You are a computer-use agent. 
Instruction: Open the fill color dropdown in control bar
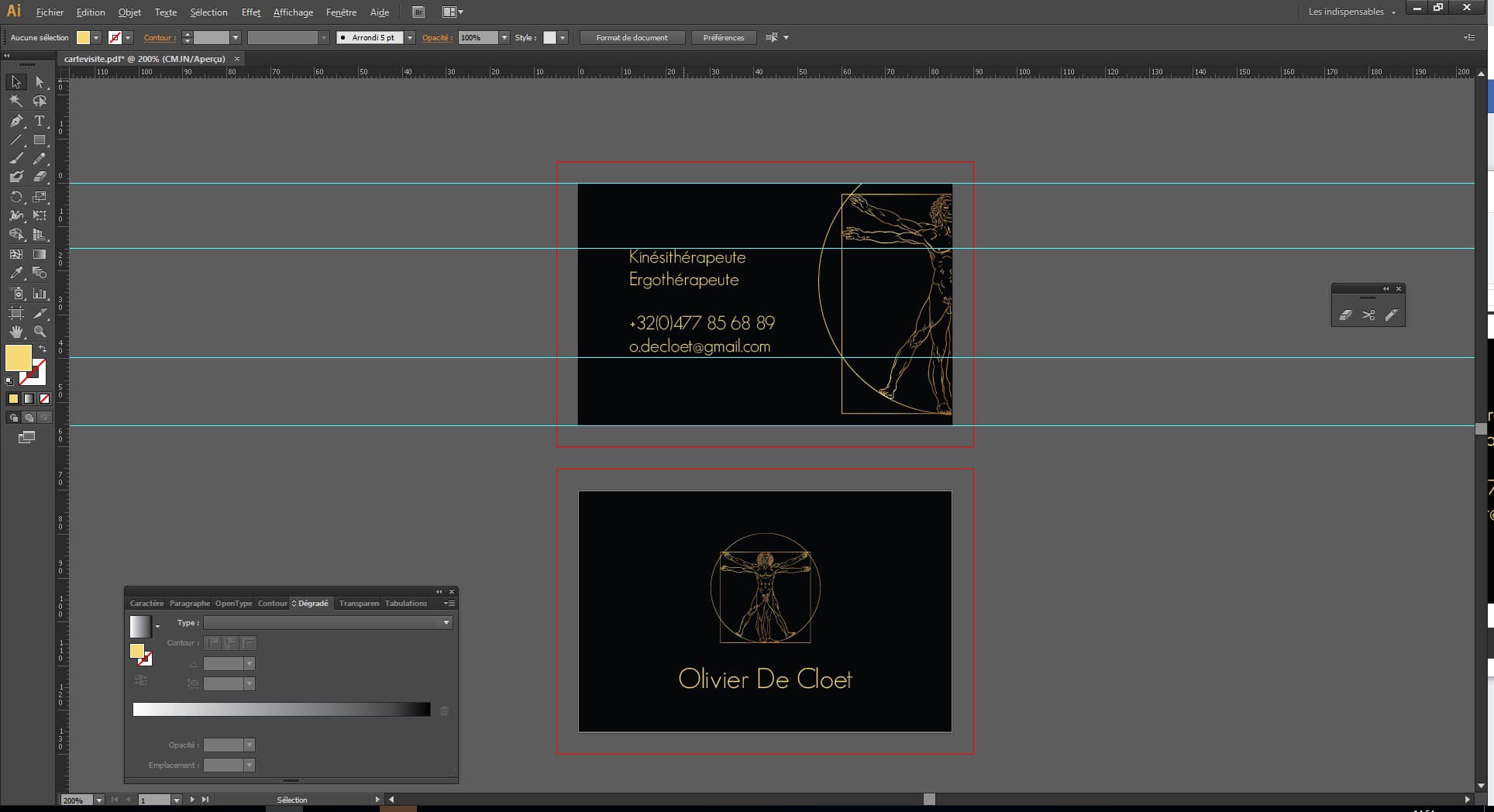(96, 38)
